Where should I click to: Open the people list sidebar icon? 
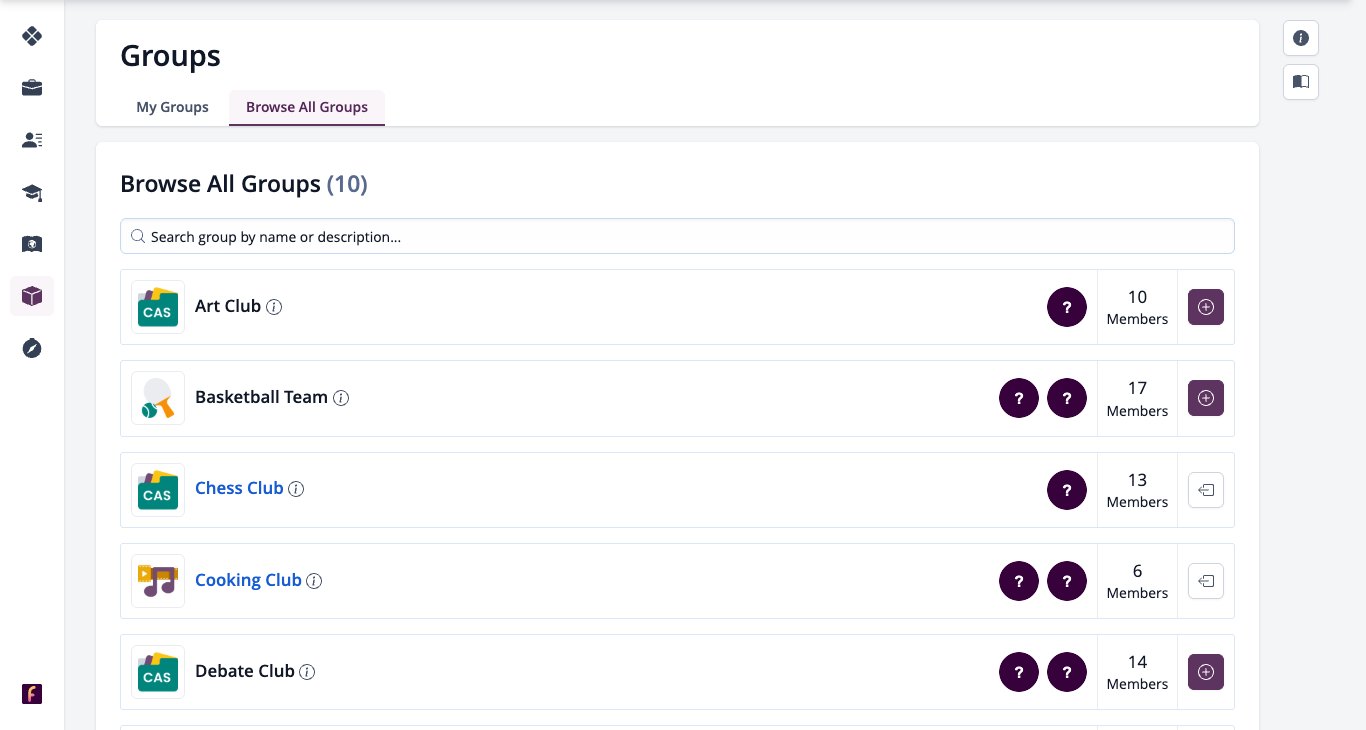(32, 140)
